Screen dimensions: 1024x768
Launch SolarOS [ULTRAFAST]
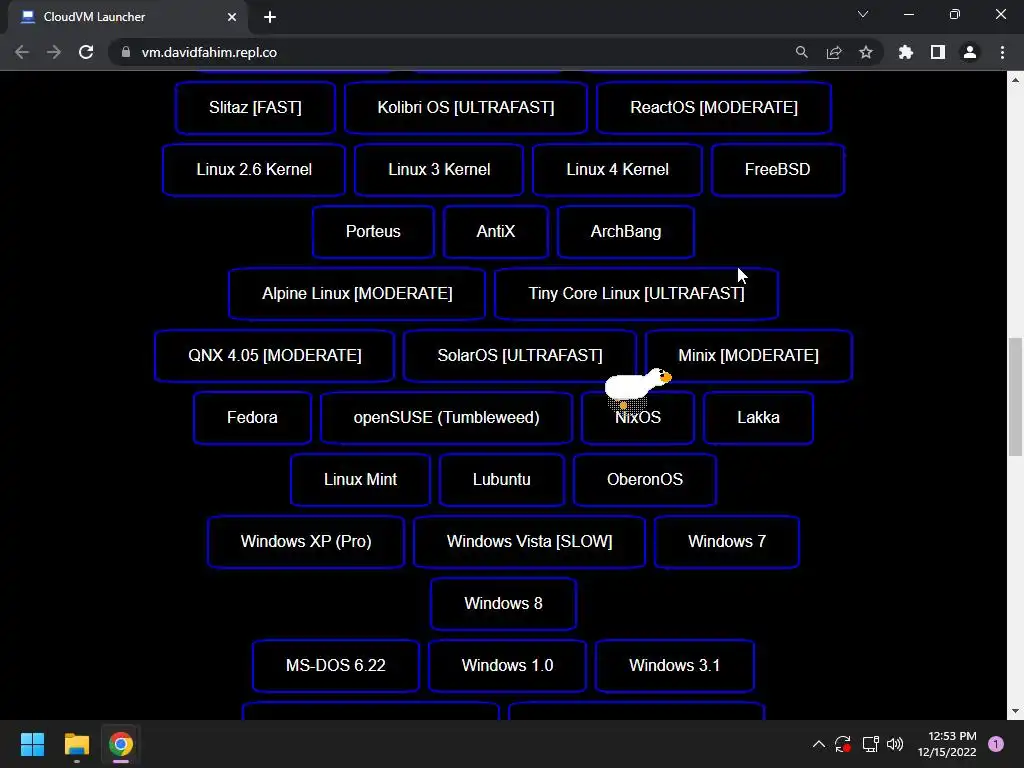click(520, 356)
